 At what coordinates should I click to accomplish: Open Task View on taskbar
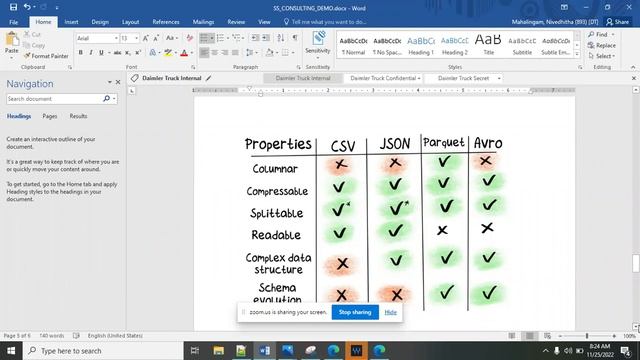195,351
